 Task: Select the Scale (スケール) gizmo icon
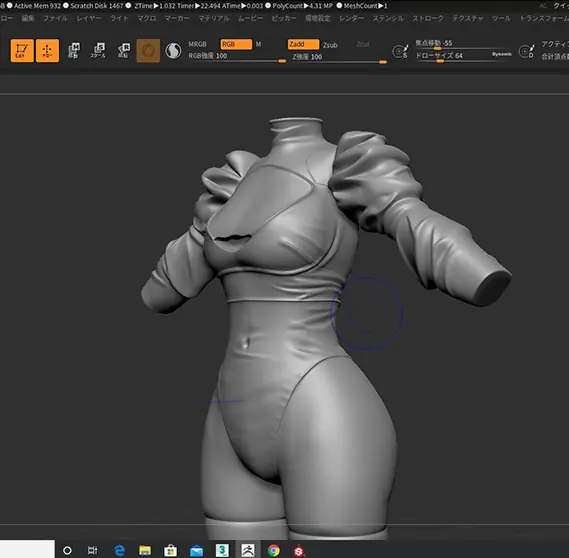(98, 50)
